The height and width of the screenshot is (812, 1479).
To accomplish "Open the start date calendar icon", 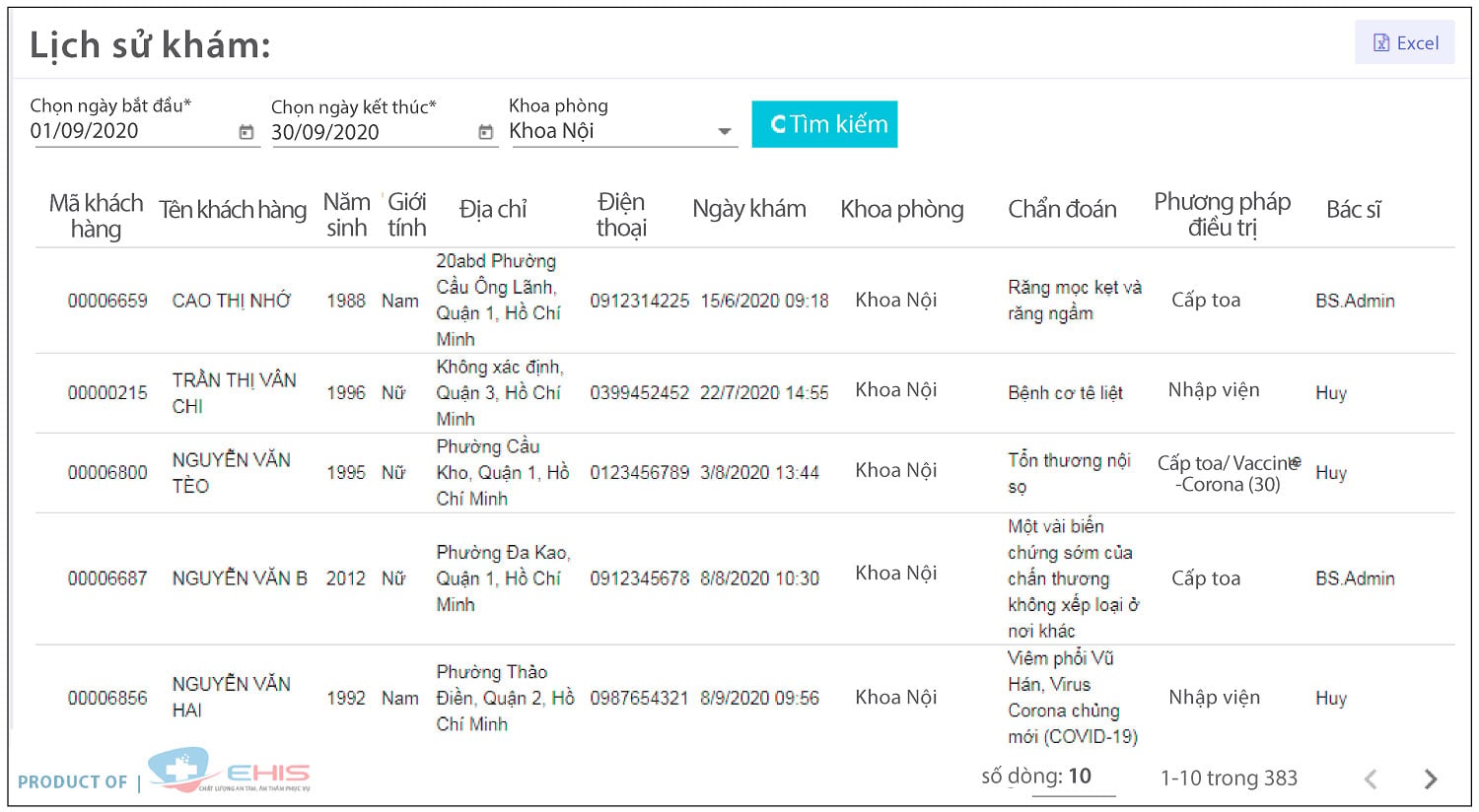I will point(246,132).
